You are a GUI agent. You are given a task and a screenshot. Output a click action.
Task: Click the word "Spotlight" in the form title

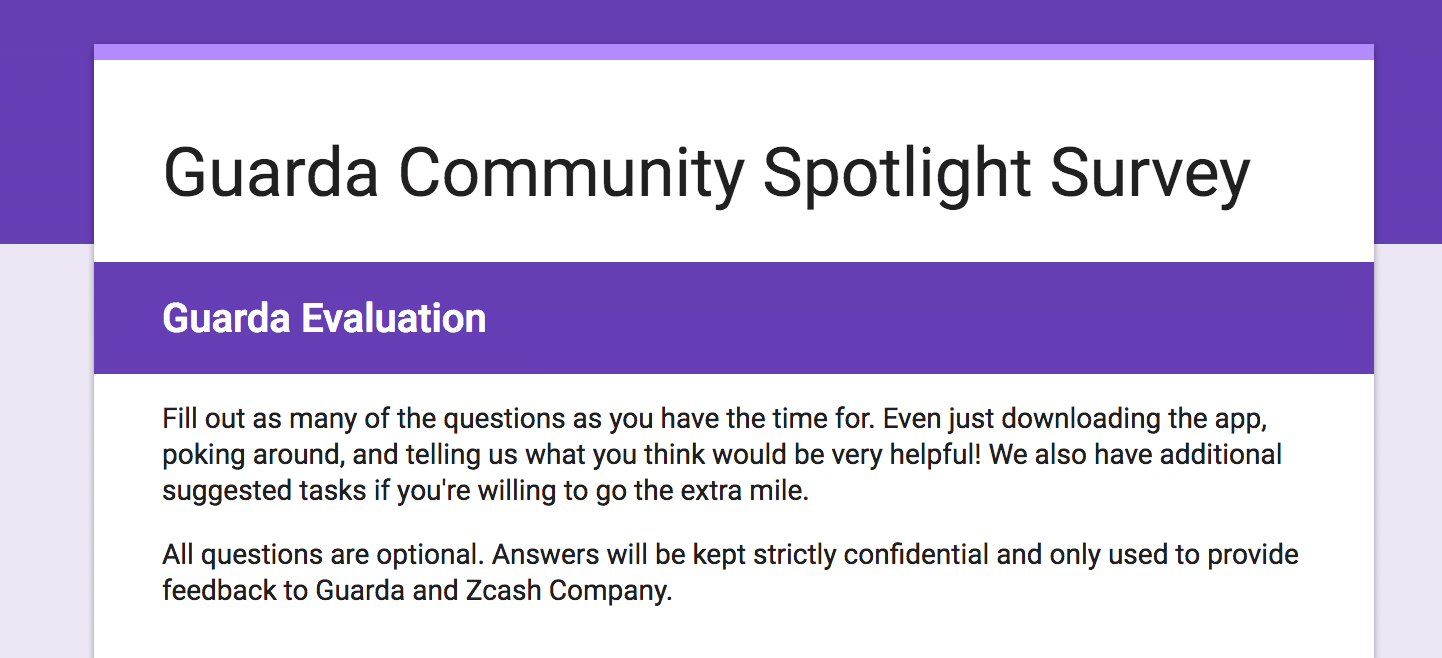point(896,173)
